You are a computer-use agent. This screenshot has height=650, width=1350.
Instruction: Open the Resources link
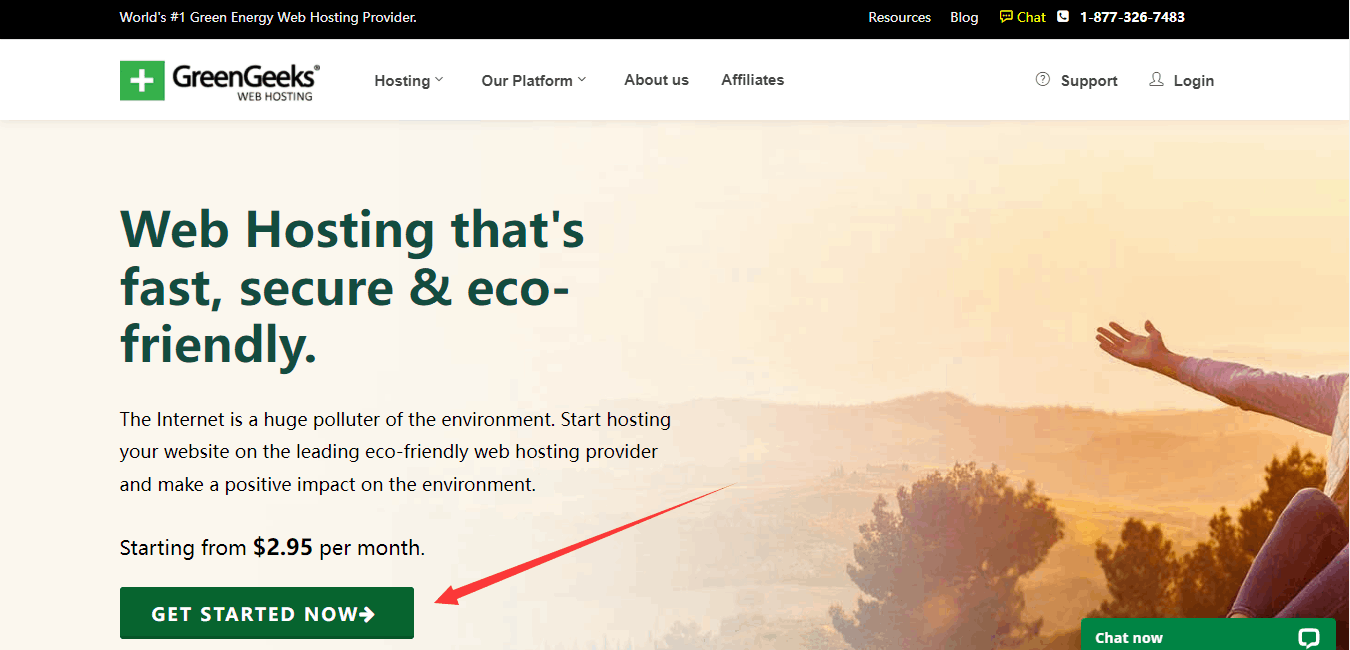[x=899, y=16]
